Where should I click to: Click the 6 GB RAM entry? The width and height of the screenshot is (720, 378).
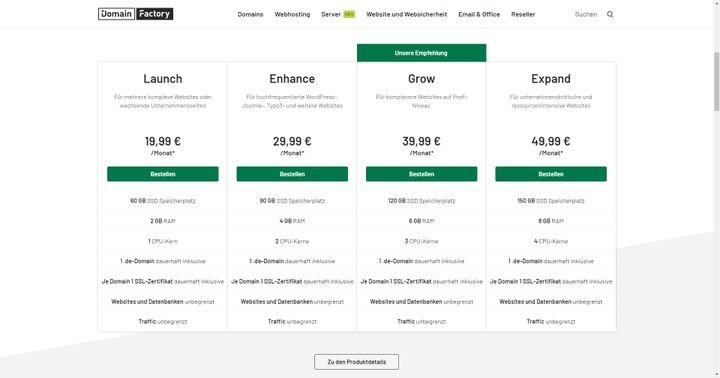click(x=422, y=221)
